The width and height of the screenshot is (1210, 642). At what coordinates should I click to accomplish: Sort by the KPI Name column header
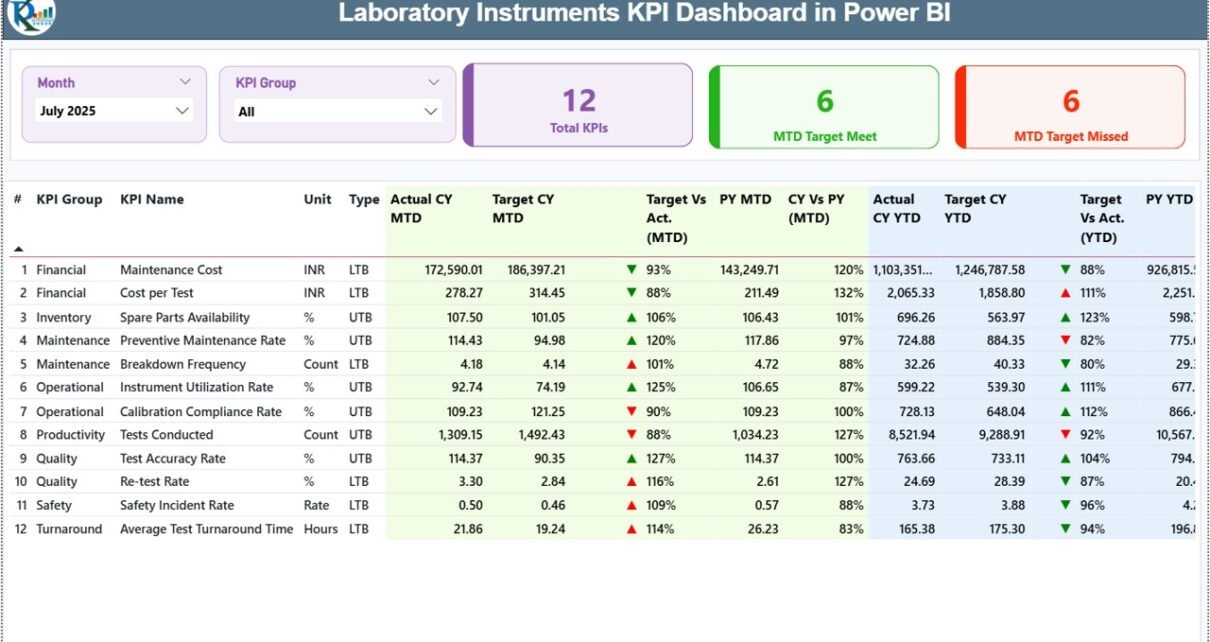tap(152, 199)
